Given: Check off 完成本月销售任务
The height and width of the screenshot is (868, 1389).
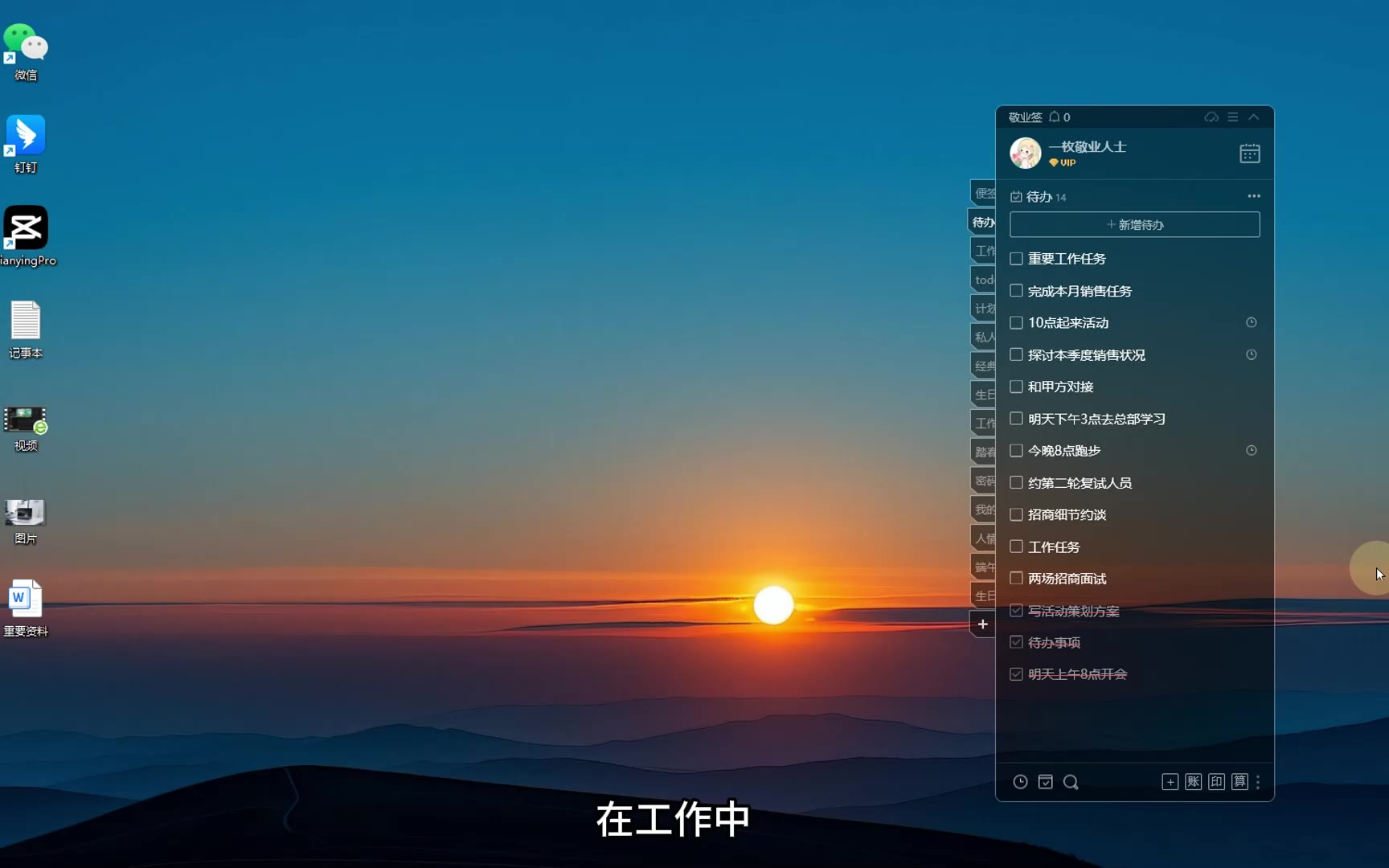Looking at the screenshot, I should click(x=1016, y=290).
